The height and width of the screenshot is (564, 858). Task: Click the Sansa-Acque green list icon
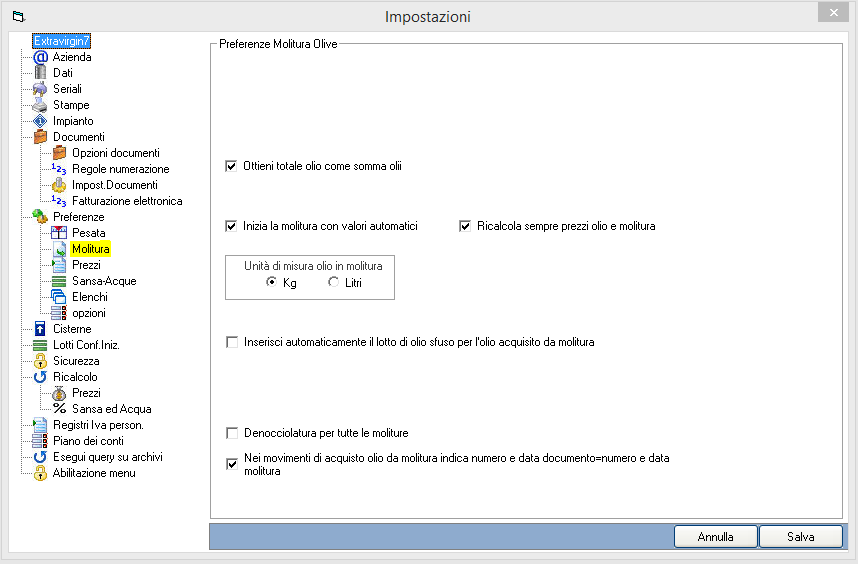click(59, 281)
